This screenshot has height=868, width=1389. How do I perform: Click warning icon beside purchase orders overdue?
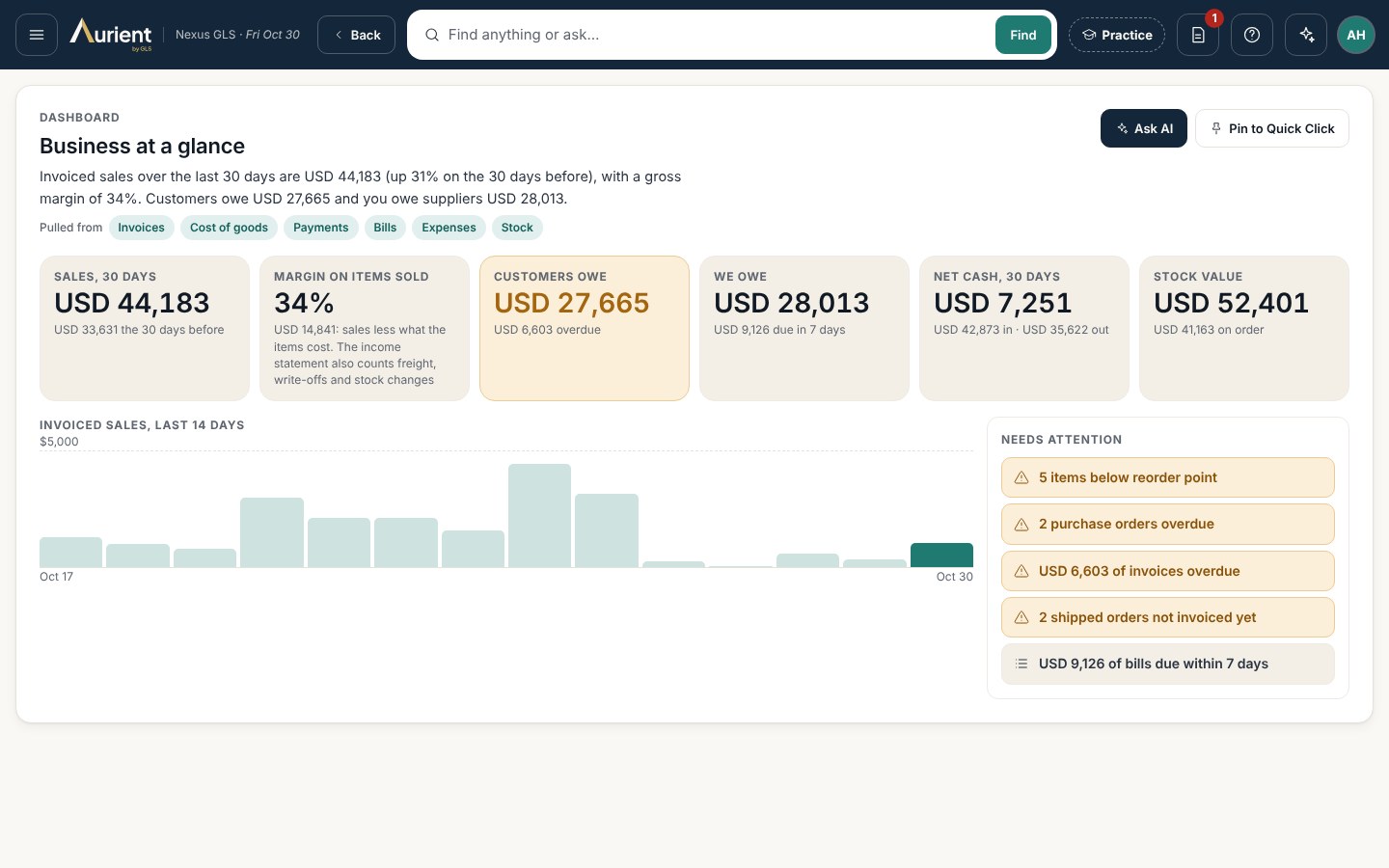[x=1021, y=525]
